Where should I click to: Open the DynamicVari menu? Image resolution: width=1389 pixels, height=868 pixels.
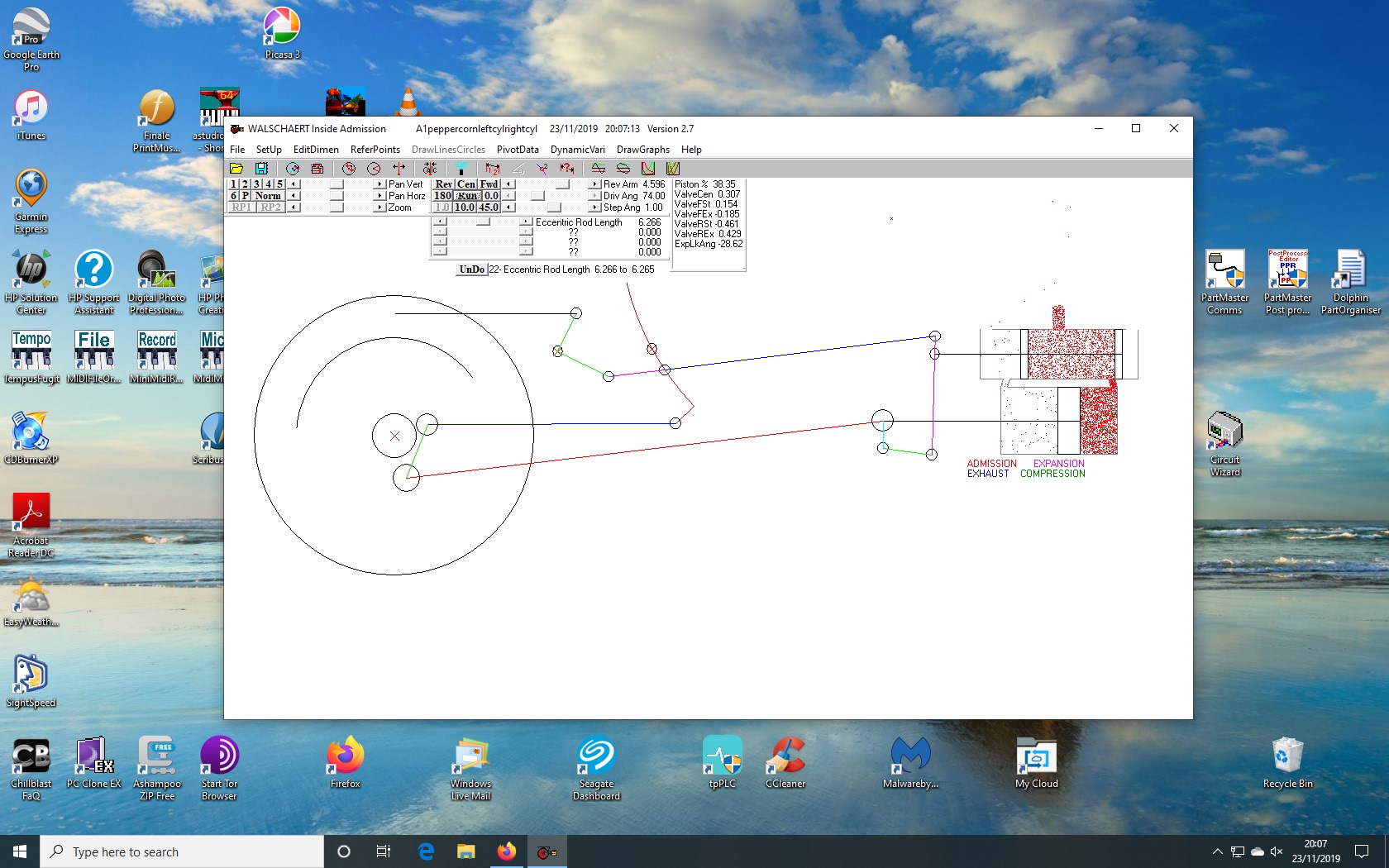click(x=577, y=150)
